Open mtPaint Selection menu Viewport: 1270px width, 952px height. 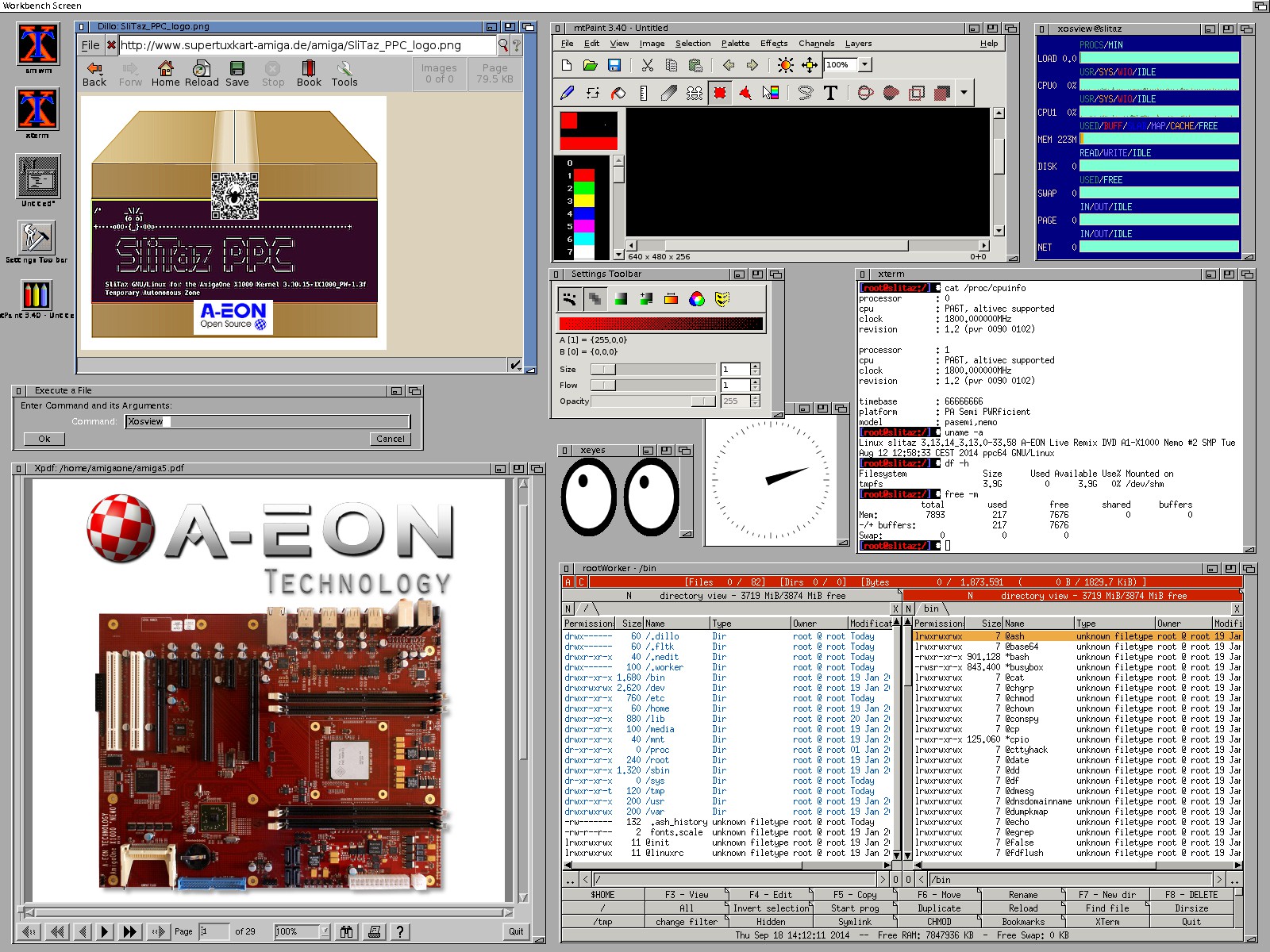pos(693,44)
